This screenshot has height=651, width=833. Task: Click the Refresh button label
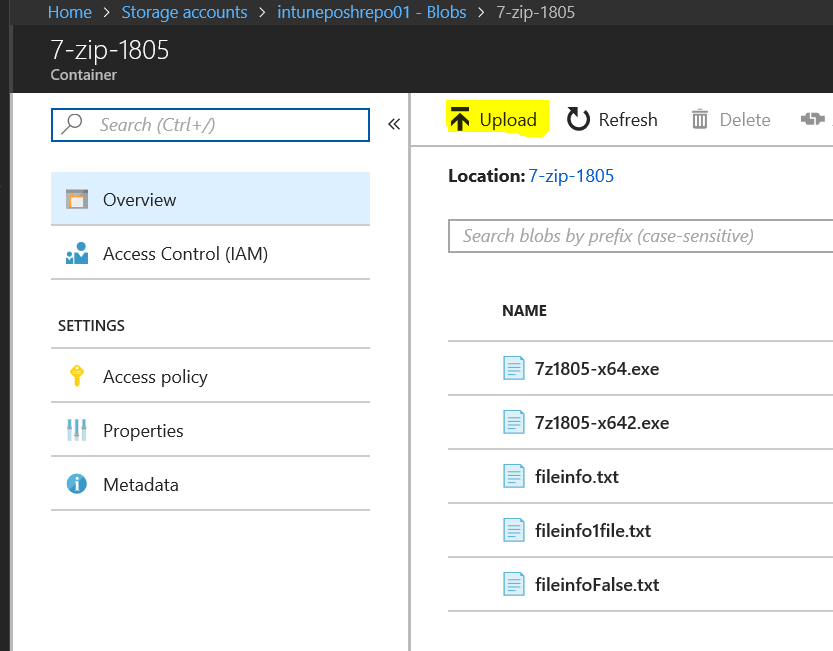click(x=628, y=120)
